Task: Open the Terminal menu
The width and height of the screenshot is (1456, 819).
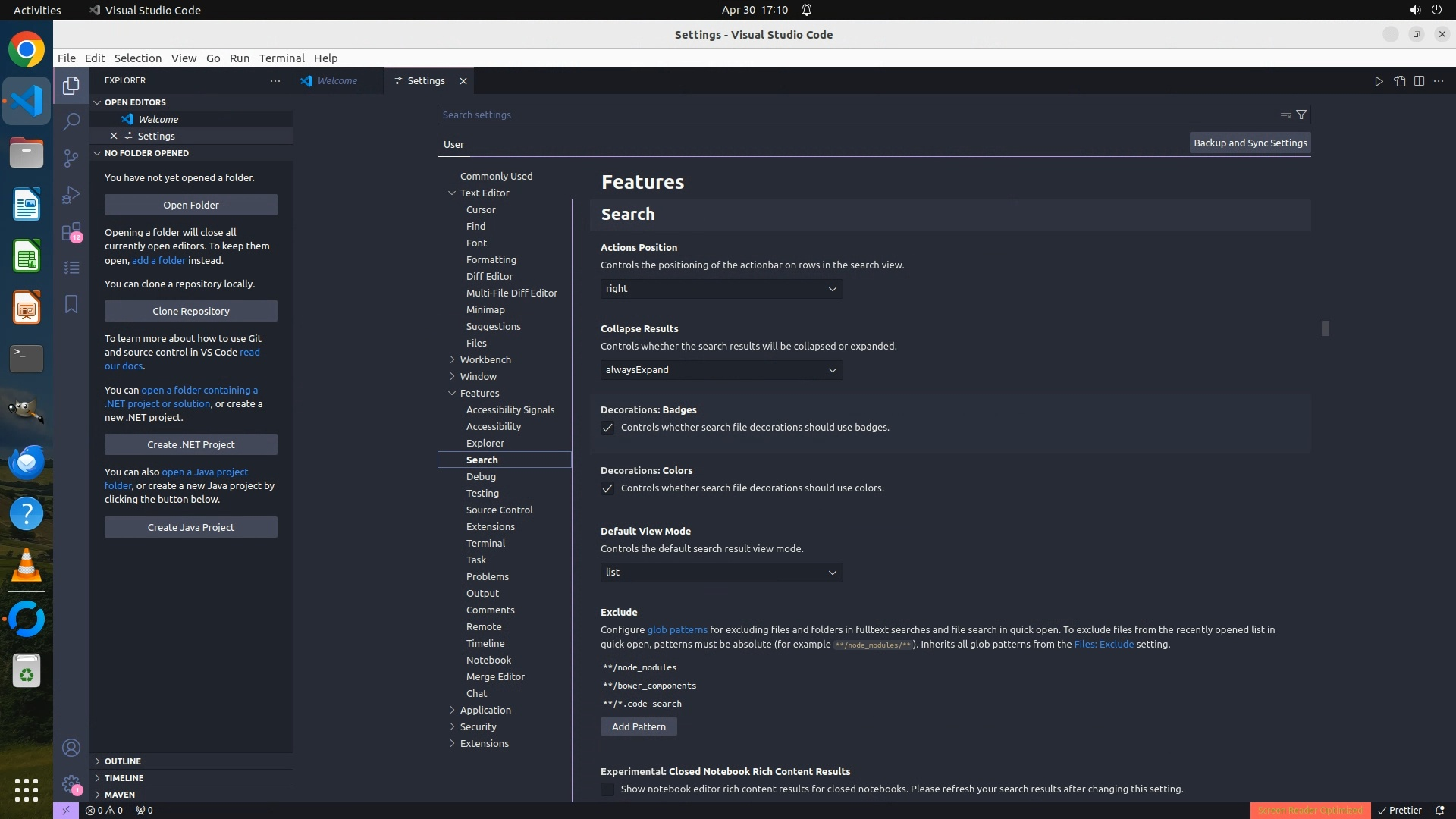Action: pos(281,58)
